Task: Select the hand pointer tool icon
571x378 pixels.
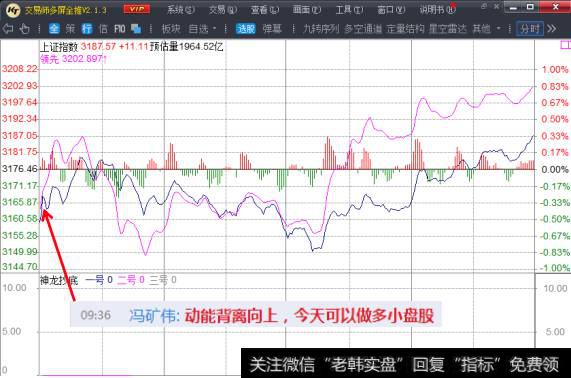Action: click(24, 28)
